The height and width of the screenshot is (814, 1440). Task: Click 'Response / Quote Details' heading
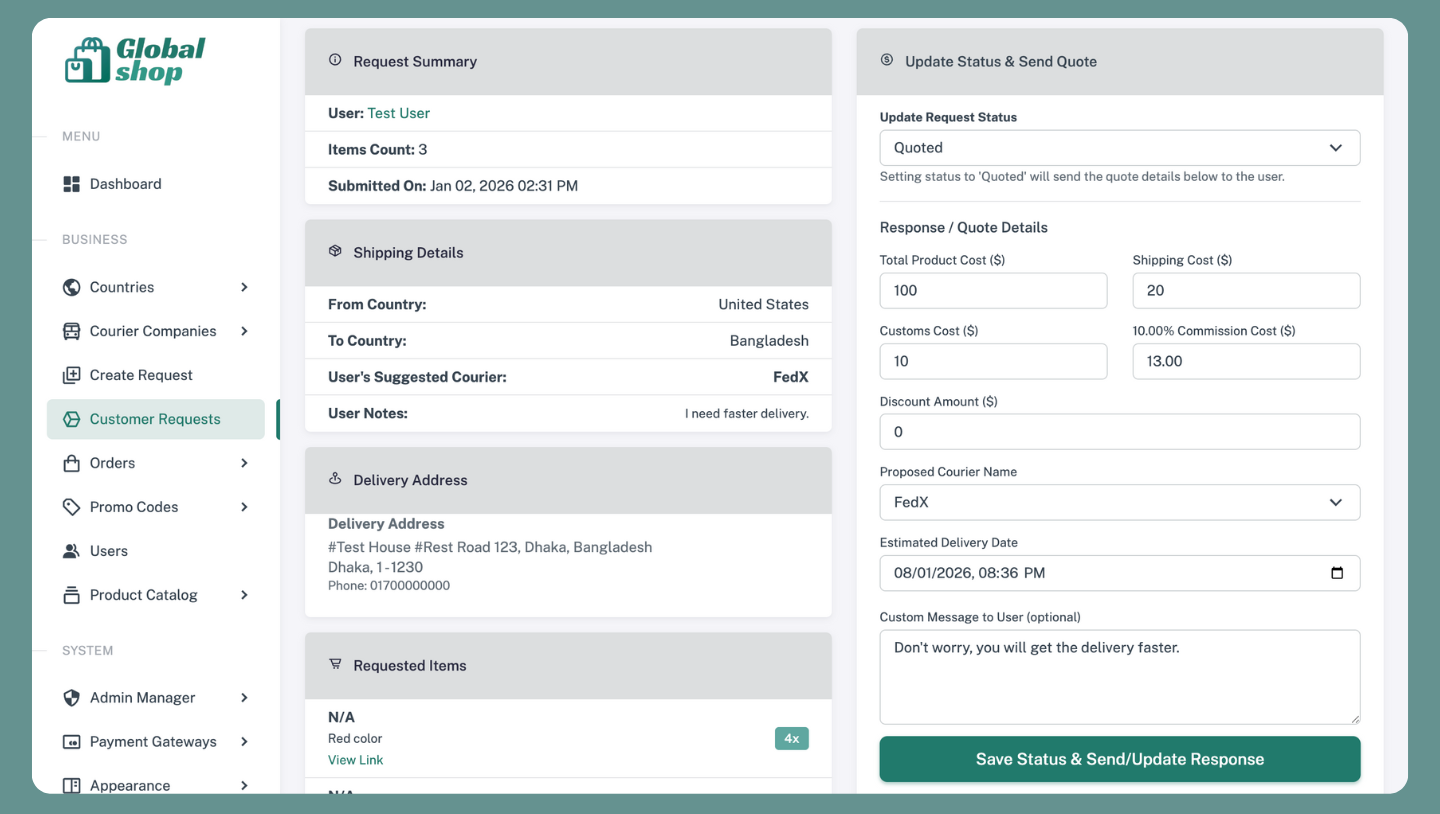[964, 227]
